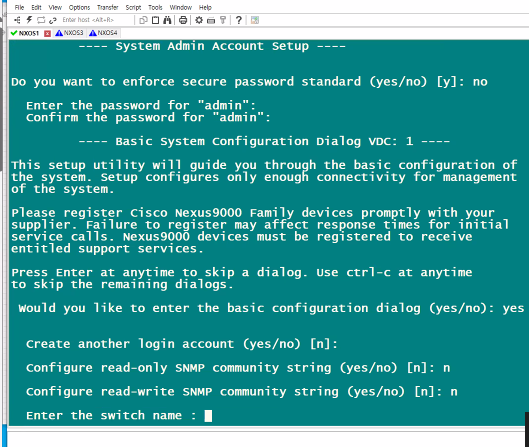The width and height of the screenshot is (529, 447).
Task: Click the Print icon
Action: tap(183, 20)
